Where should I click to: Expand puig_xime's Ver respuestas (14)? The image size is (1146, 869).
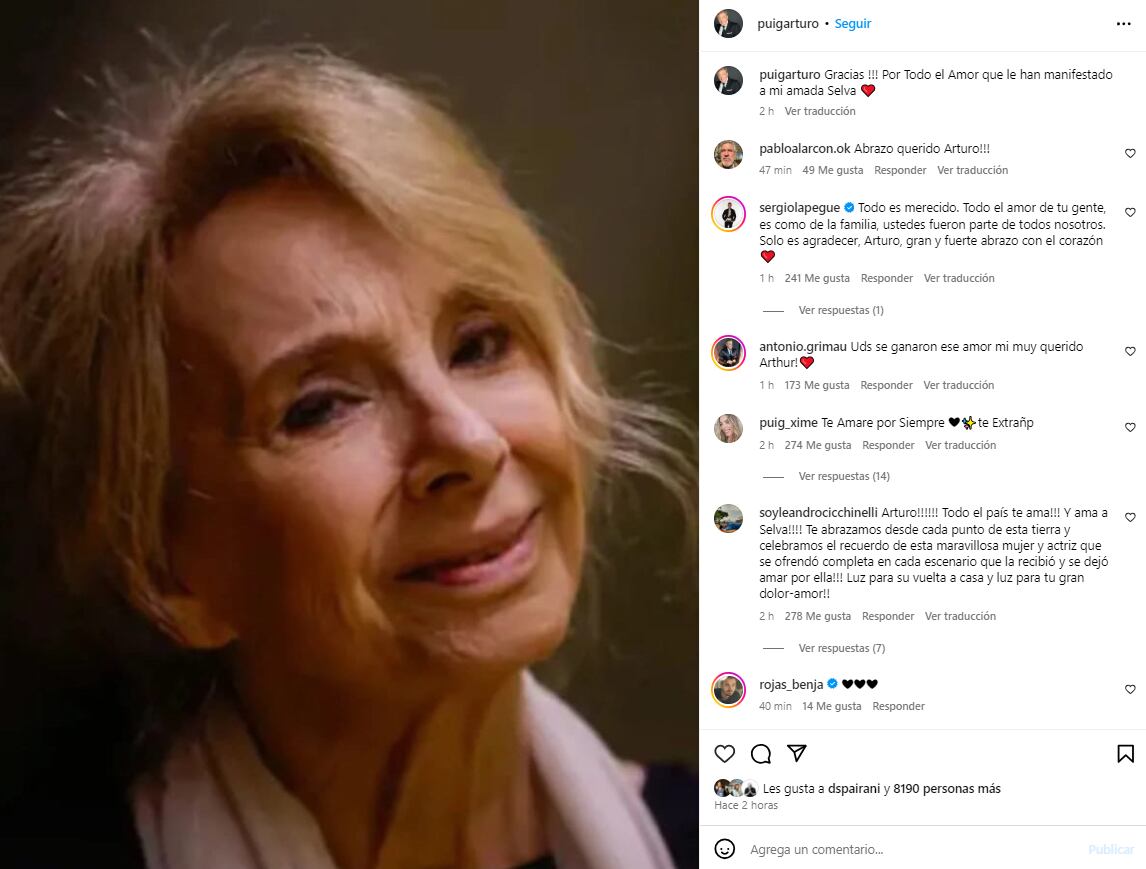pyautogui.click(x=843, y=476)
